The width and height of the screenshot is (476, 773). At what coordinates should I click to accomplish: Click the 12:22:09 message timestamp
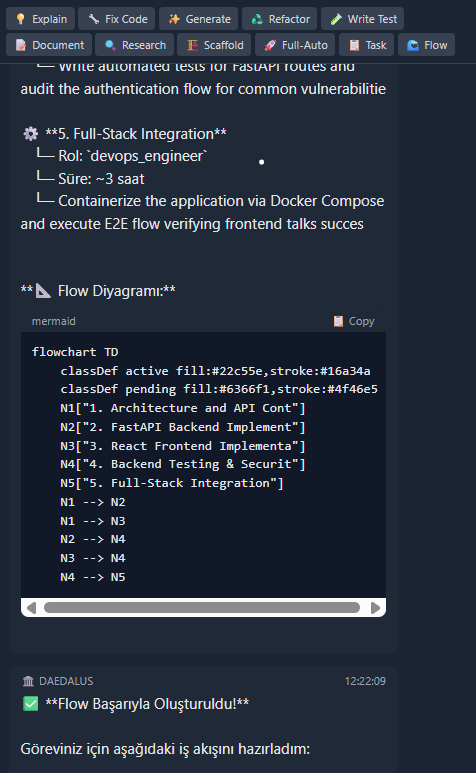365,681
